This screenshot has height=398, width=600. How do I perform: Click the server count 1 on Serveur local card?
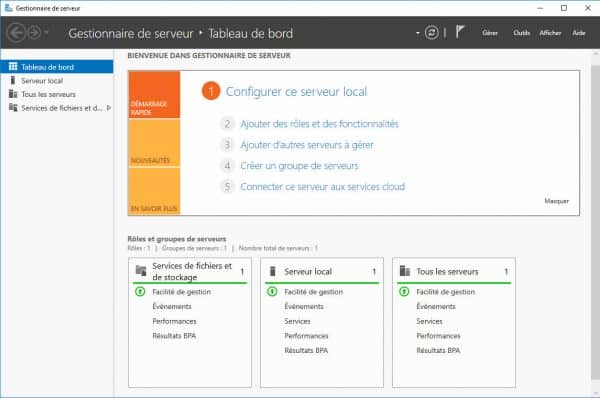[x=374, y=272]
